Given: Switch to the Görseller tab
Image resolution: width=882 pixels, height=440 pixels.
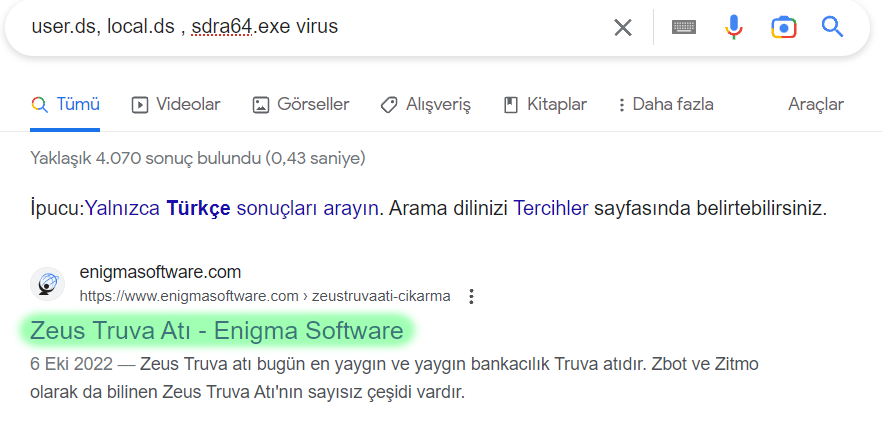Looking at the screenshot, I should coord(301,104).
